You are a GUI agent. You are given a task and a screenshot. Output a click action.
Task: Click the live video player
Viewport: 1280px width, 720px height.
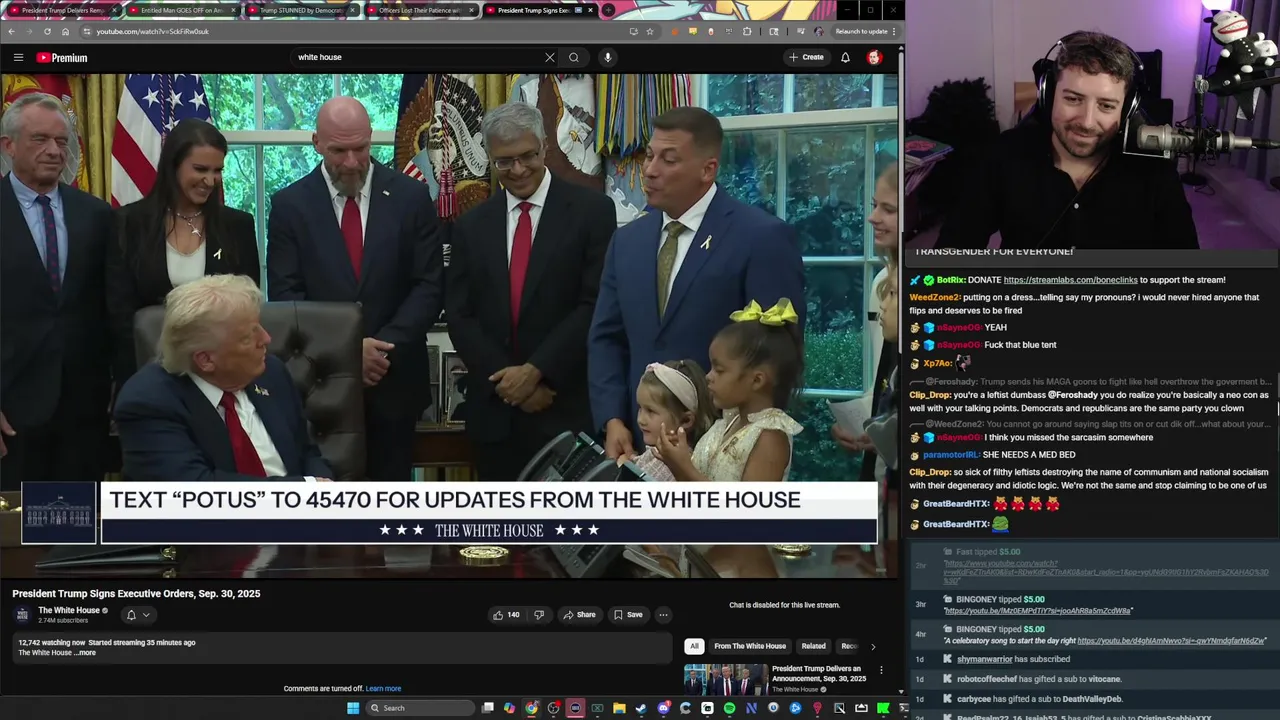[x=449, y=325]
